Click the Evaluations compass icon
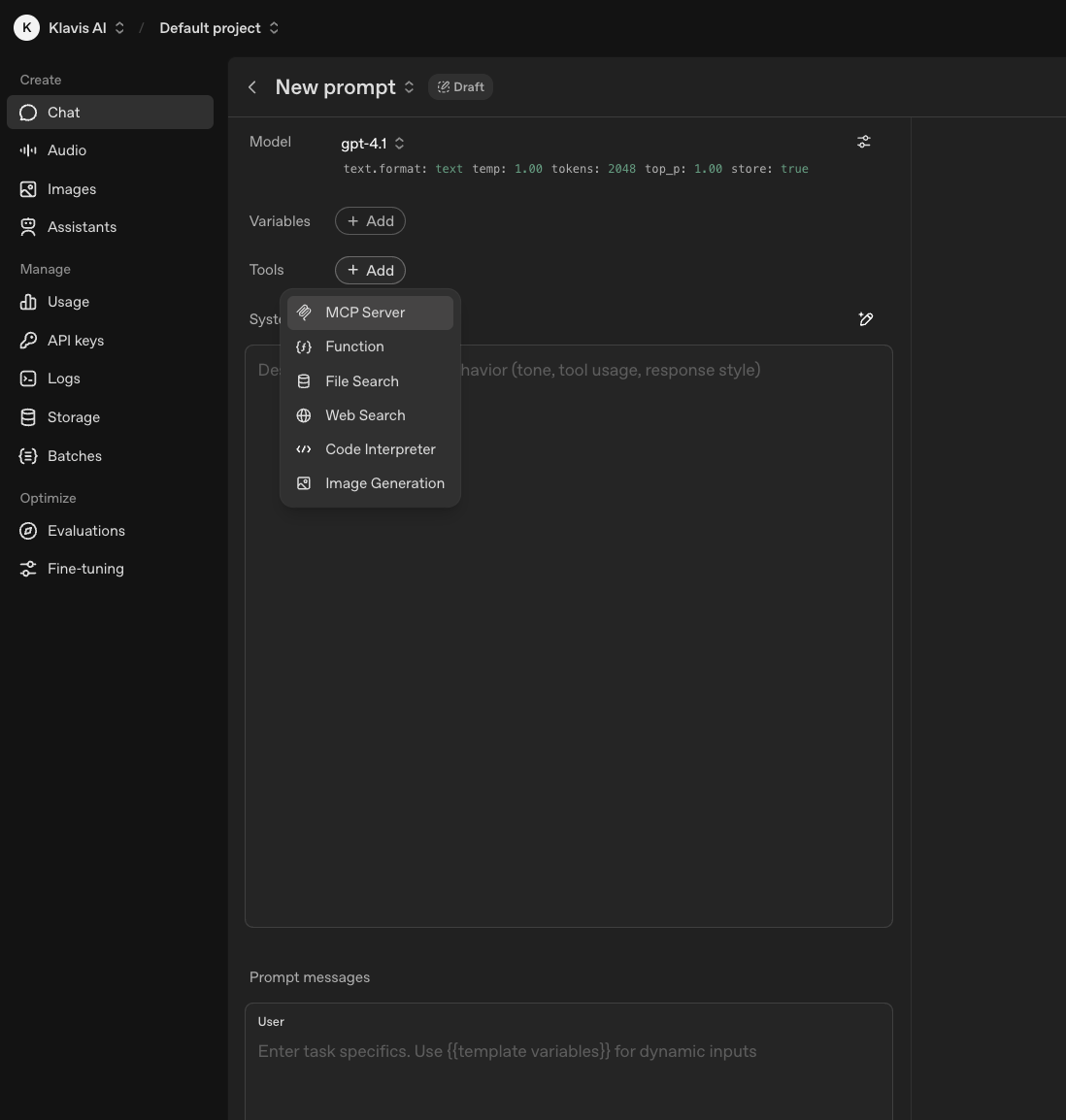The image size is (1066, 1120). pyautogui.click(x=28, y=531)
